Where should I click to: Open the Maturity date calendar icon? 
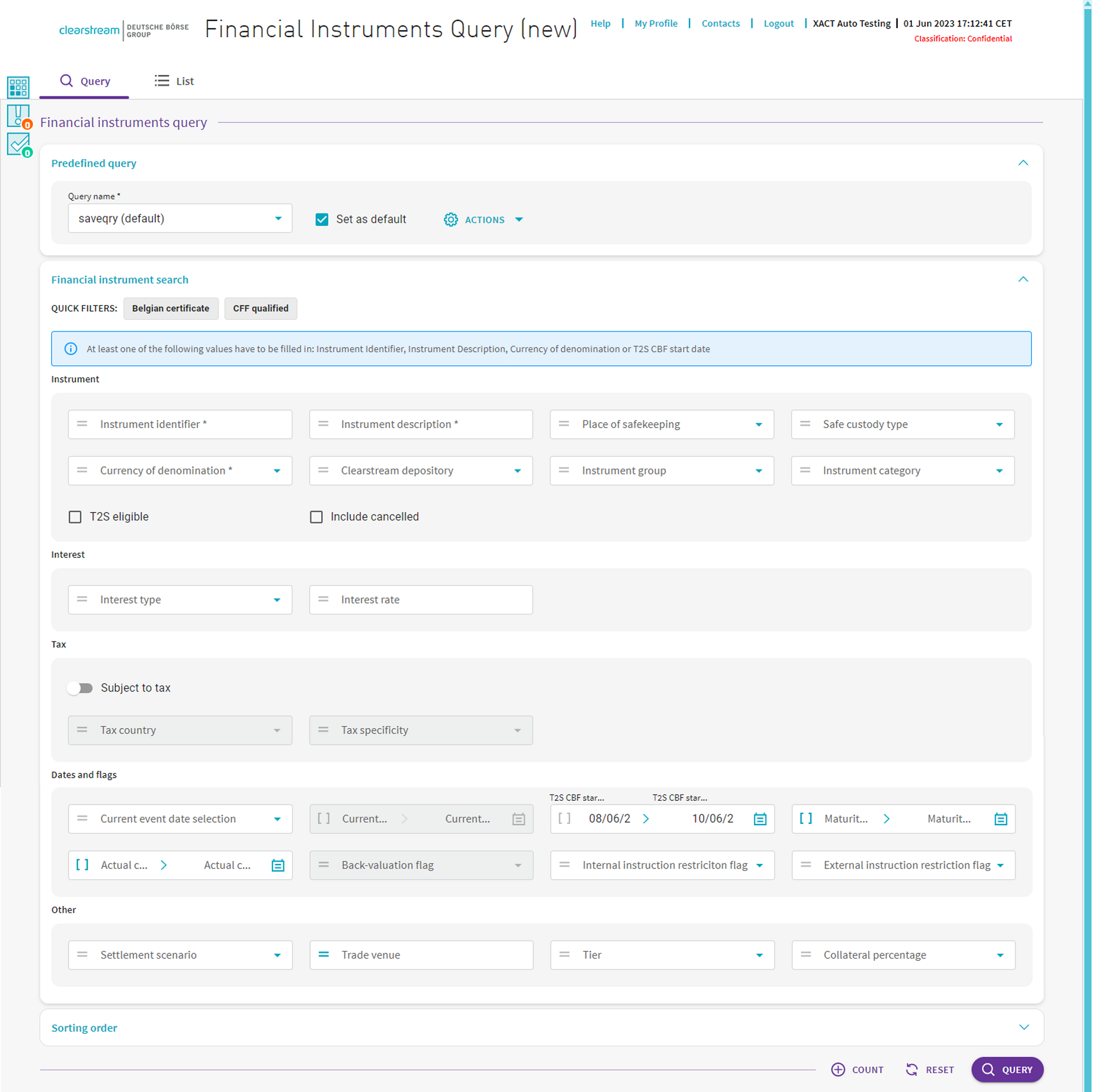pyautogui.click(x=1000, y=819)
